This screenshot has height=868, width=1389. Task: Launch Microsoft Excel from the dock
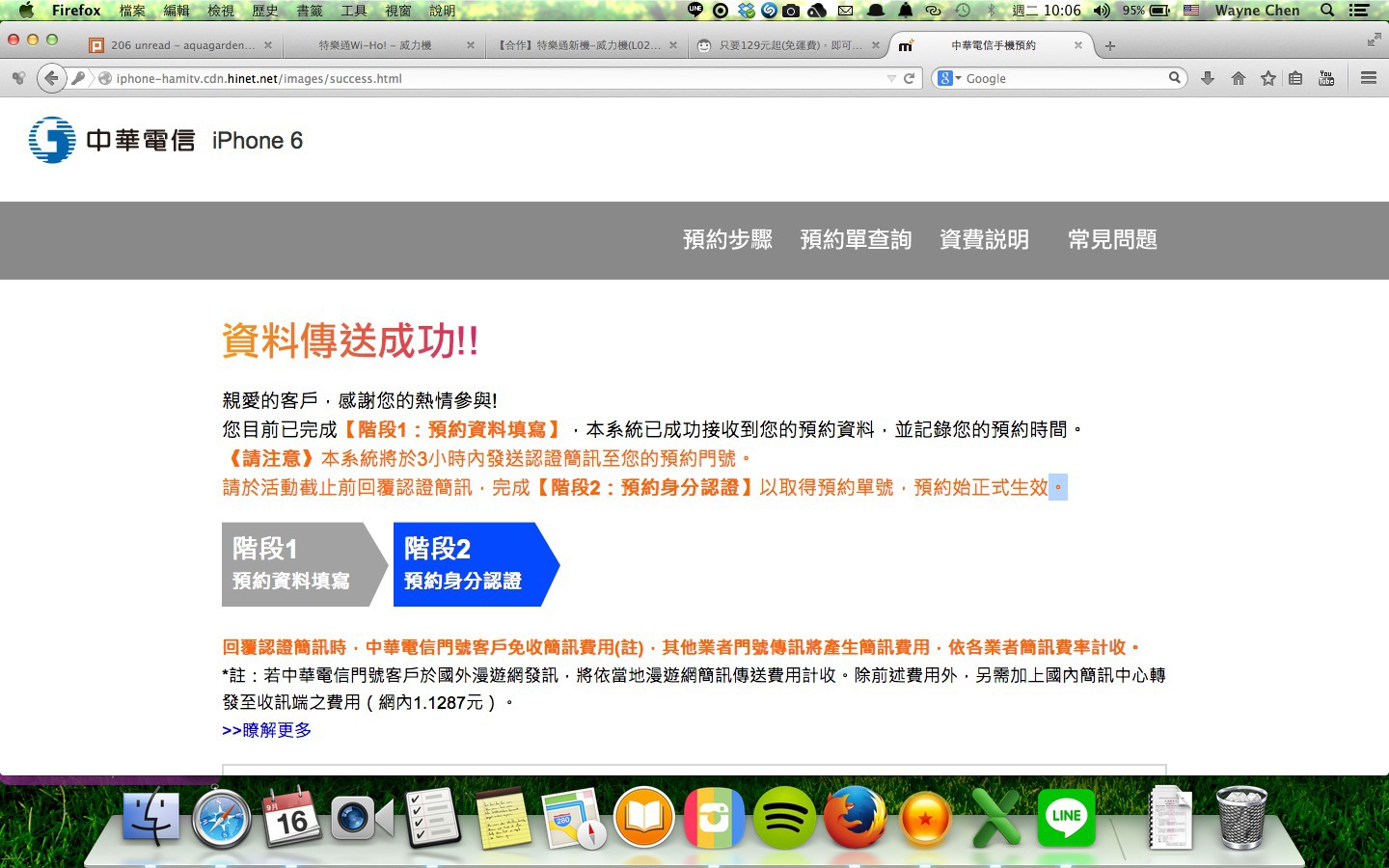tap(995, 818)
